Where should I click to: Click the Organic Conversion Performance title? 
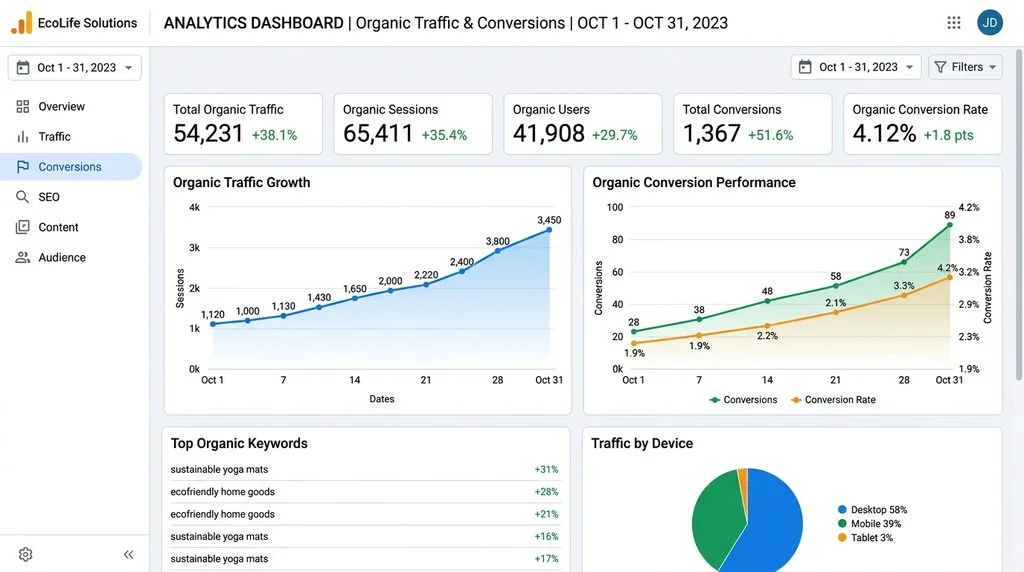[694, 183]
